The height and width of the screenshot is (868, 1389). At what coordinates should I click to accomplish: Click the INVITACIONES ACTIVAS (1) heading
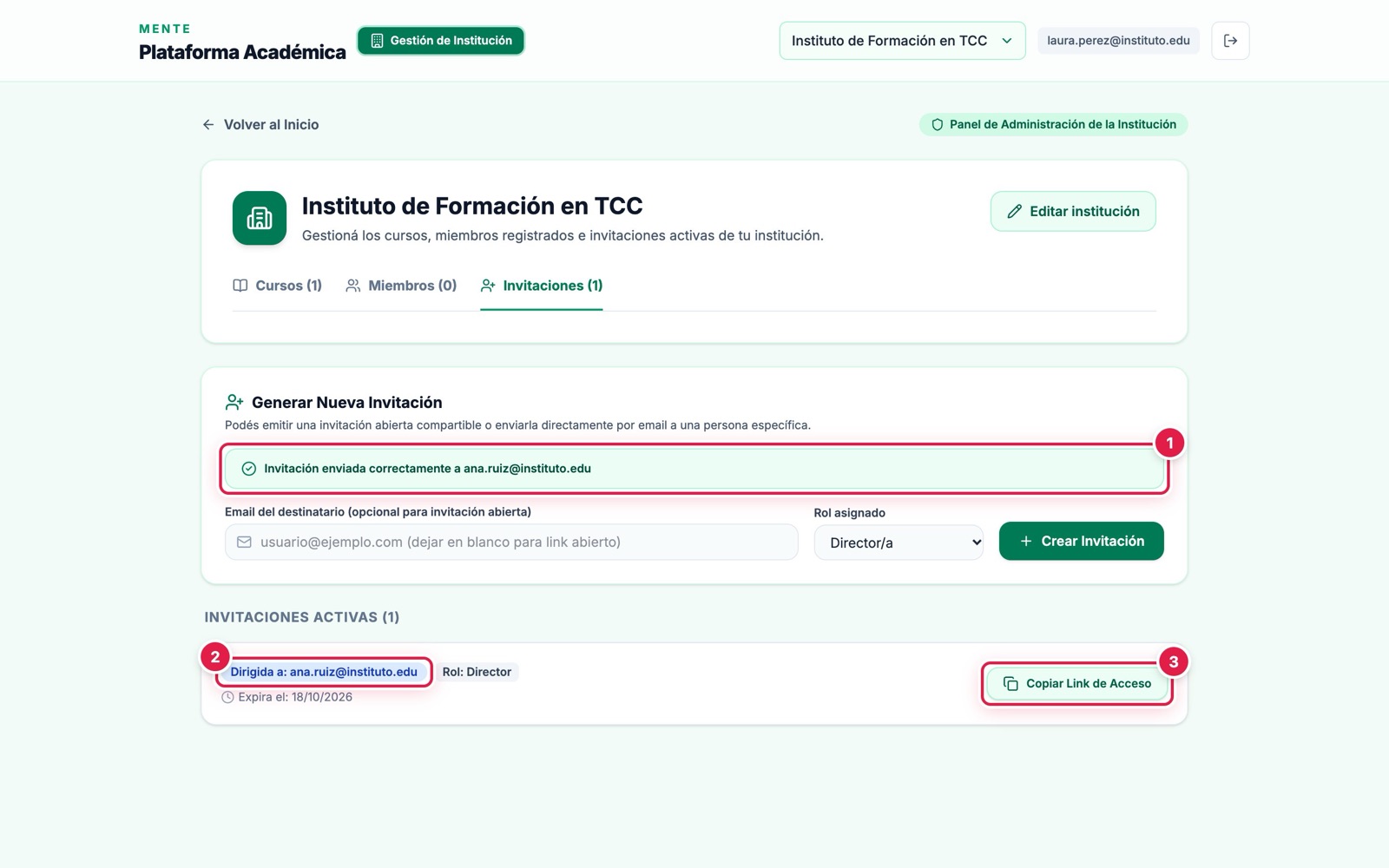coord(302,617)
